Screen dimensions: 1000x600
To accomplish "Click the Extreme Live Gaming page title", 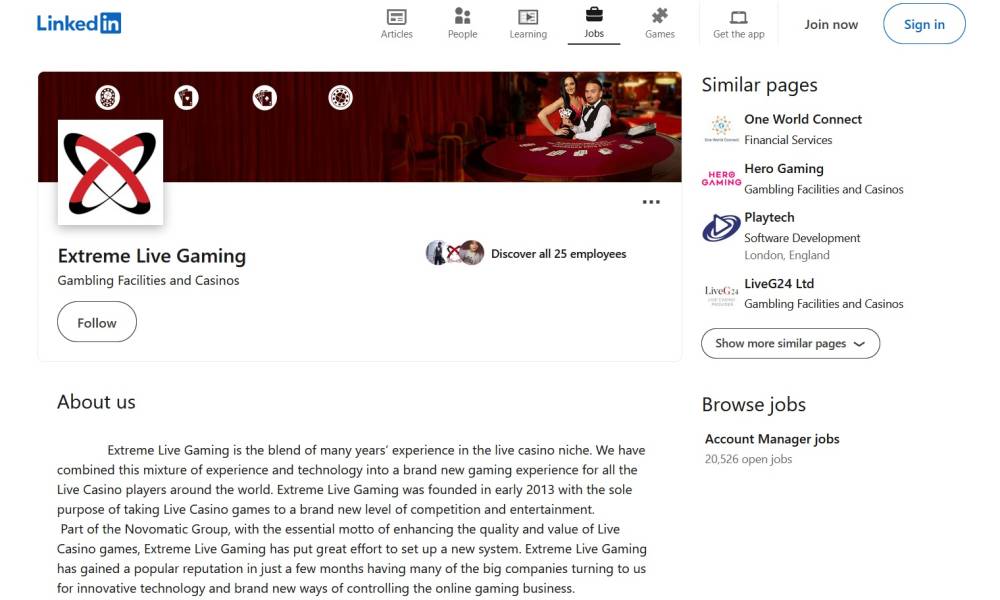I will pos(152,256).
